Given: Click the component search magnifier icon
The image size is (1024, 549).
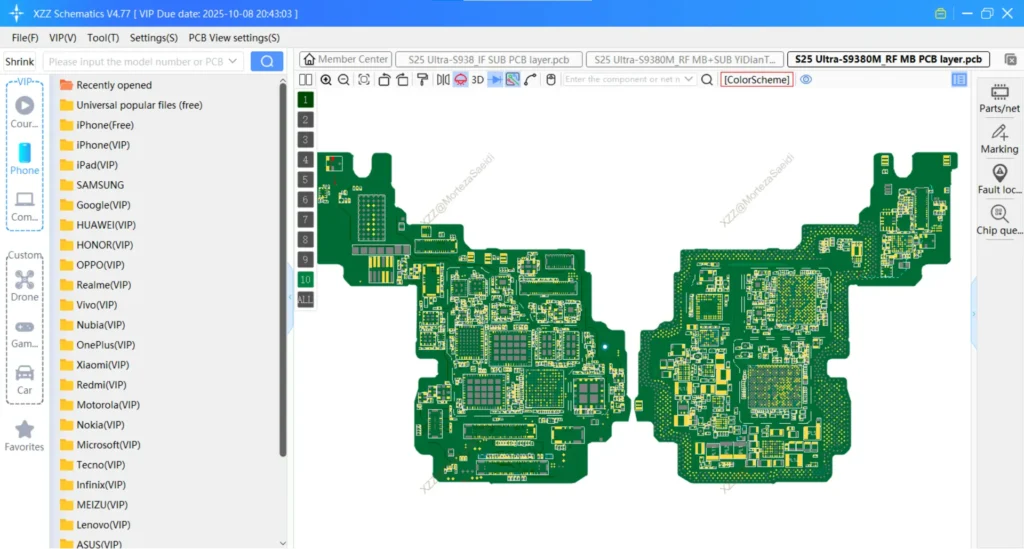Looking at the screenshot, I should pyautogui.click(x=707, y=80).
